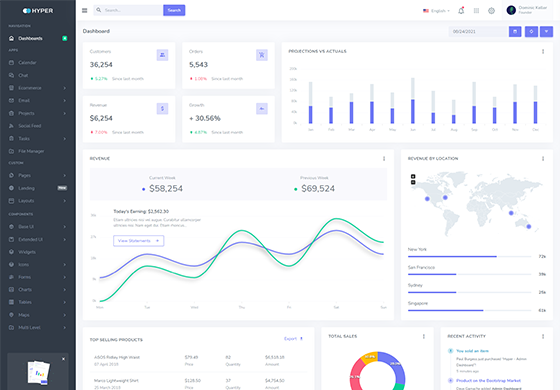
Task: Click the Sydney revenue progress bar
Action: (x=469, y=292)
